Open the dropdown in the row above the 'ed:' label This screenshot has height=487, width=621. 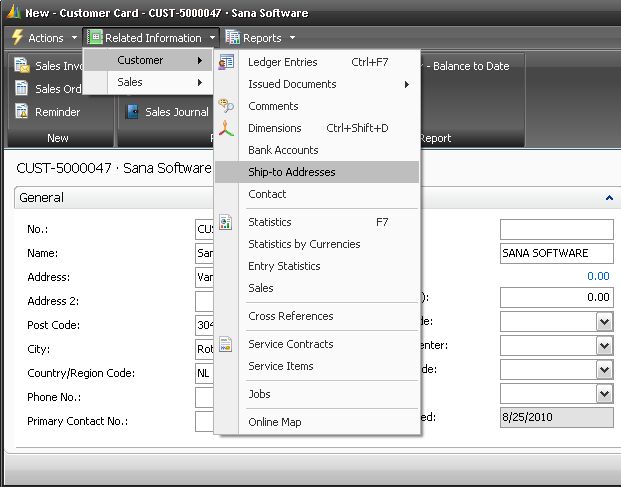604,394
